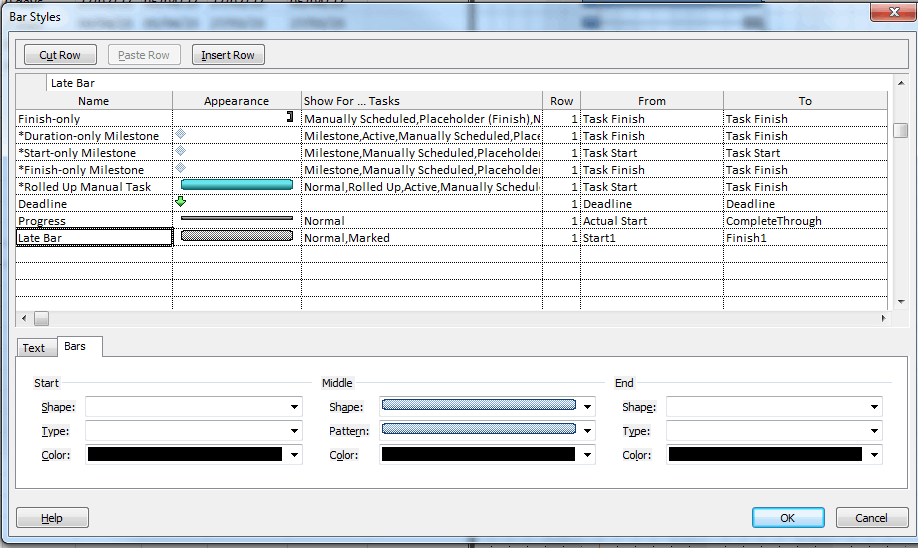Click the Actual Start From cell
The height and width of the screenshot is (548, 918).
coord(652,221)
